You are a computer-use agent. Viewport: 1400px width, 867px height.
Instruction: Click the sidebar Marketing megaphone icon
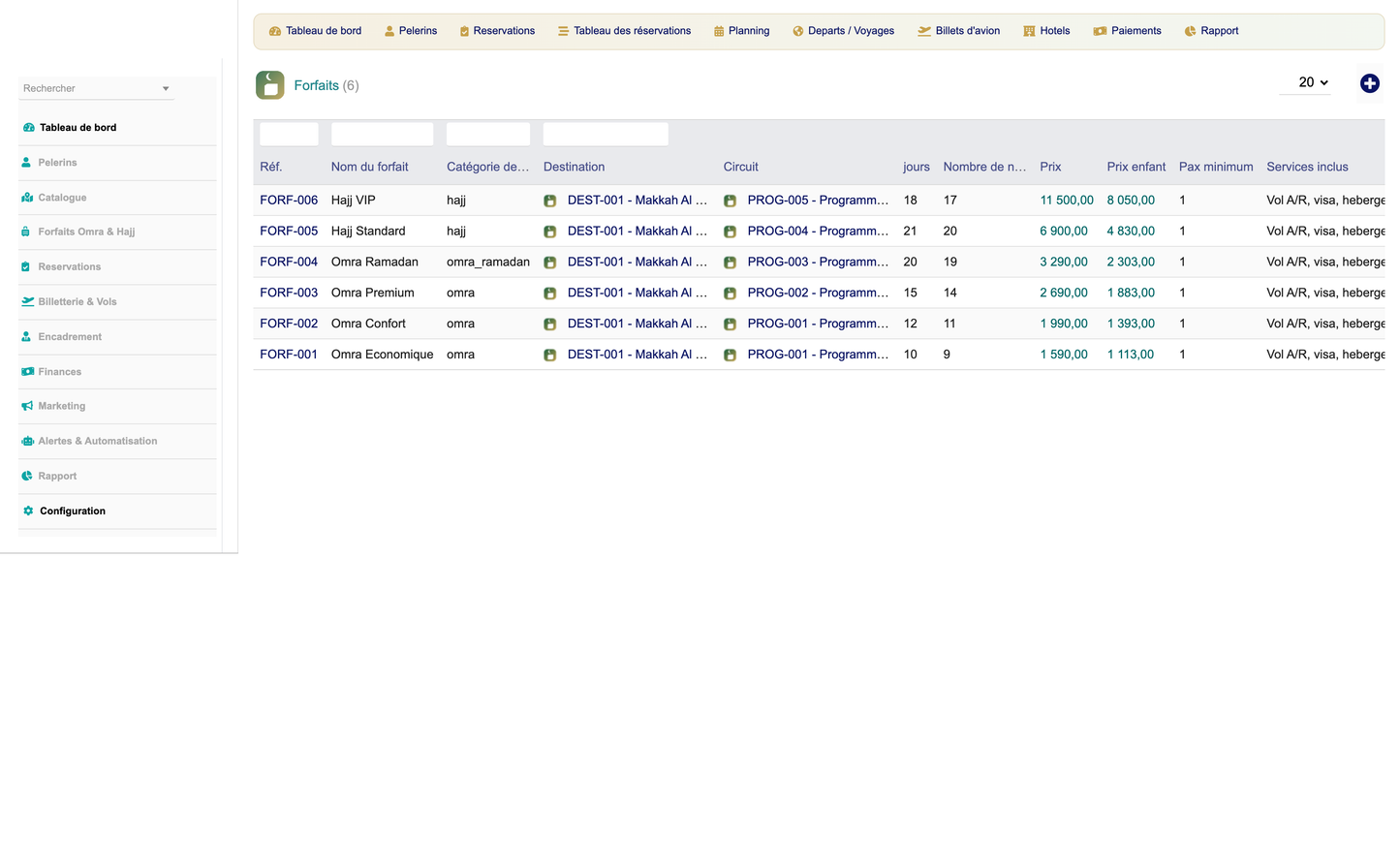click(x=27, y=406)
